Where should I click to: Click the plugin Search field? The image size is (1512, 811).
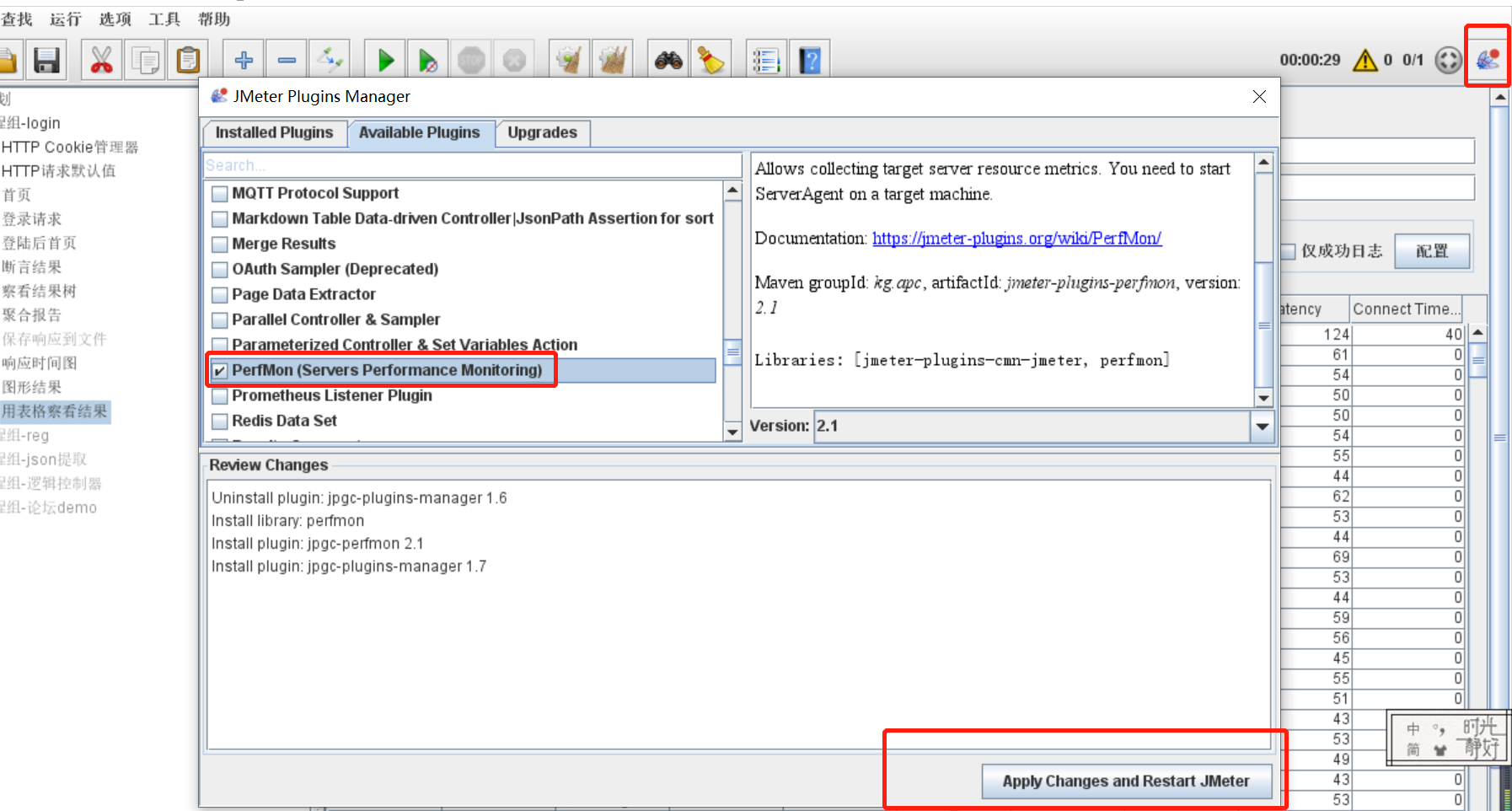(472, 165)
